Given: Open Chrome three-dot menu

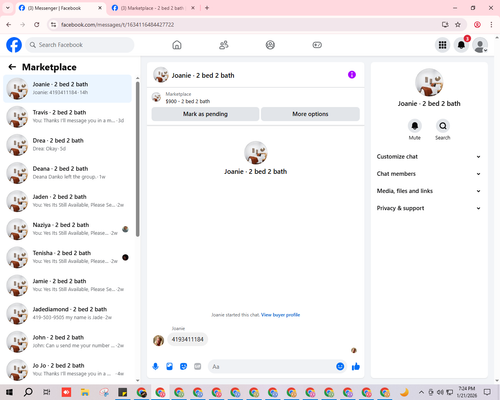Looking at the screenshot, I should 491,25.
